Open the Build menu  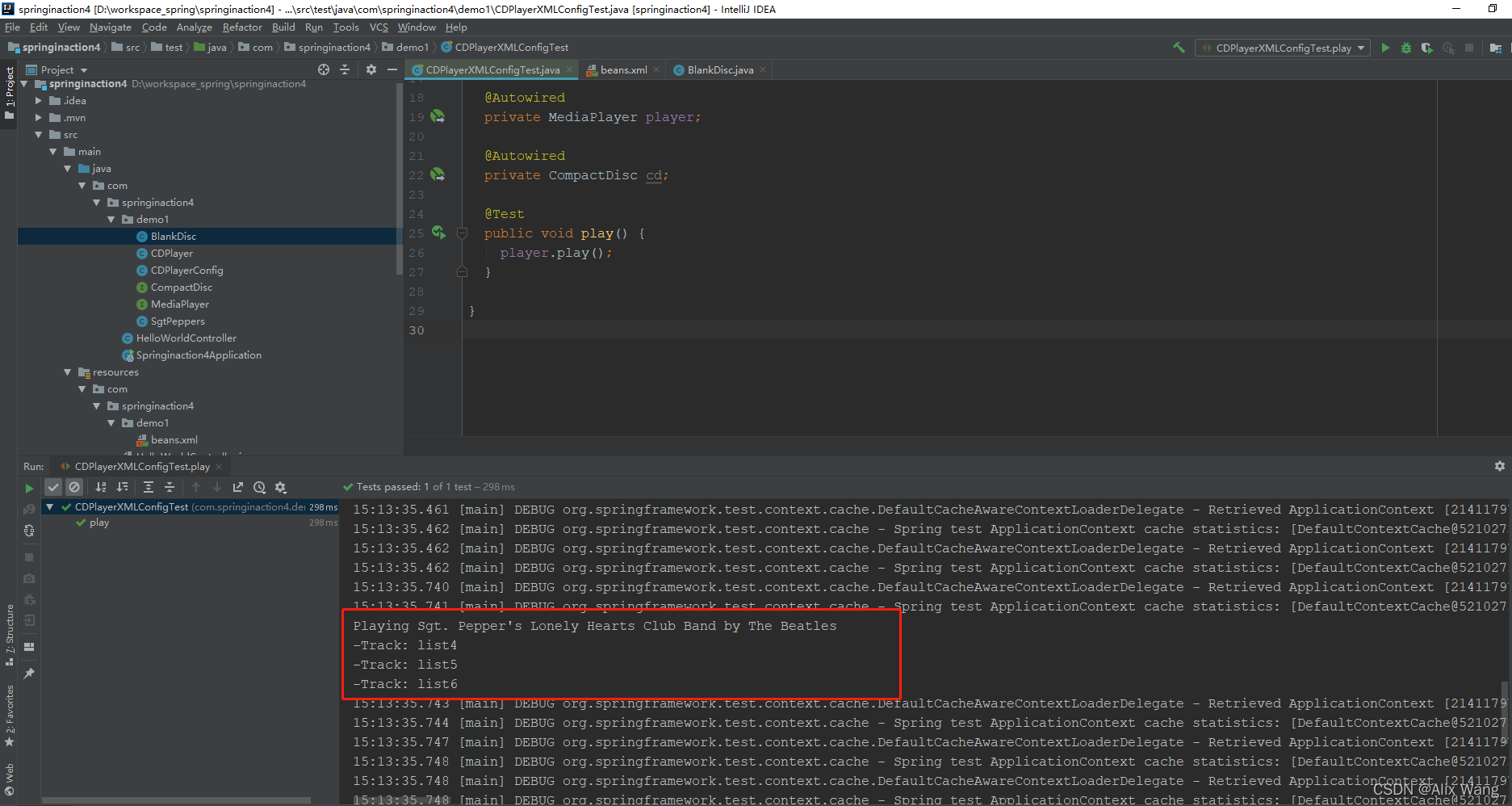(x=283, y=27)
